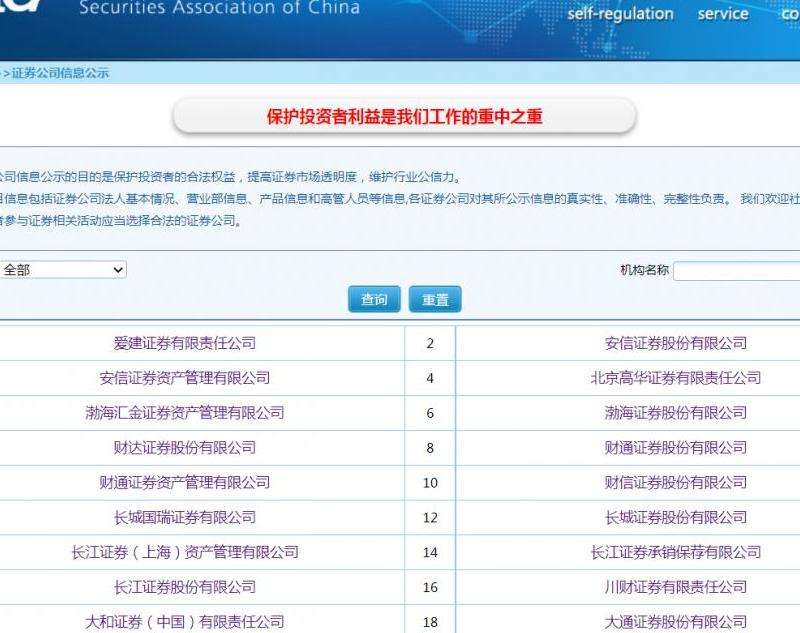800x633 pixels.
Task: Open 财达证券股份有限公司 company link
Action: pos(185,448)
